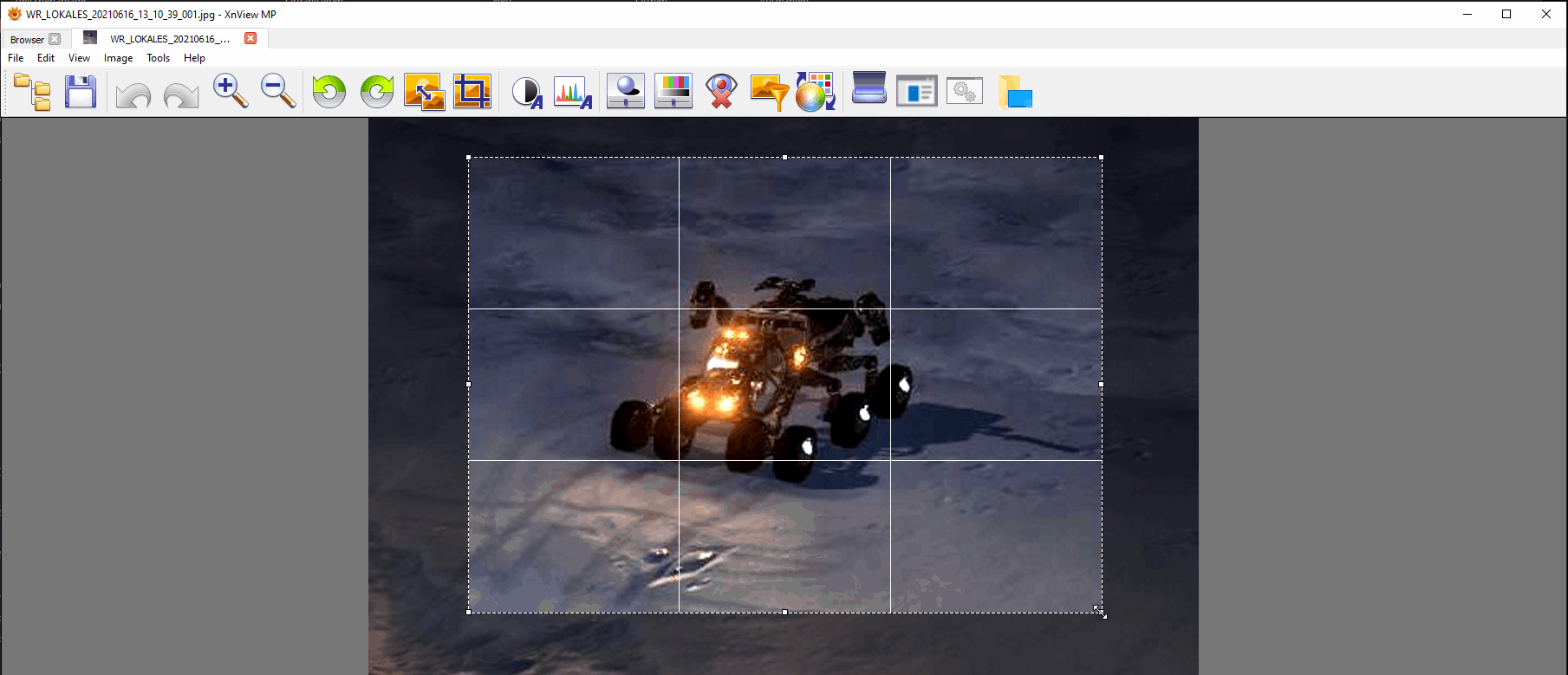
Task: Apply the Crop tool
Action: (x=472, y=92)
